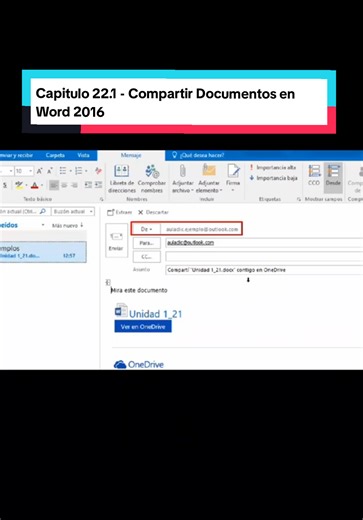Screen dimensions: 363x520
Task: Apply a numbered list
Action: (78, 171)
